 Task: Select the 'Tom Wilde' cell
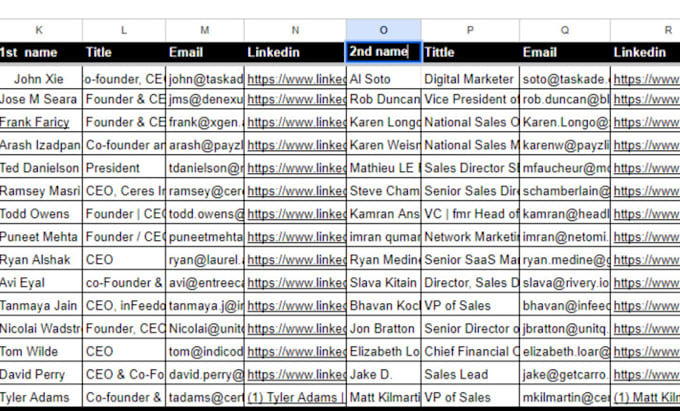pyautogui.click(x=40, y=351)
